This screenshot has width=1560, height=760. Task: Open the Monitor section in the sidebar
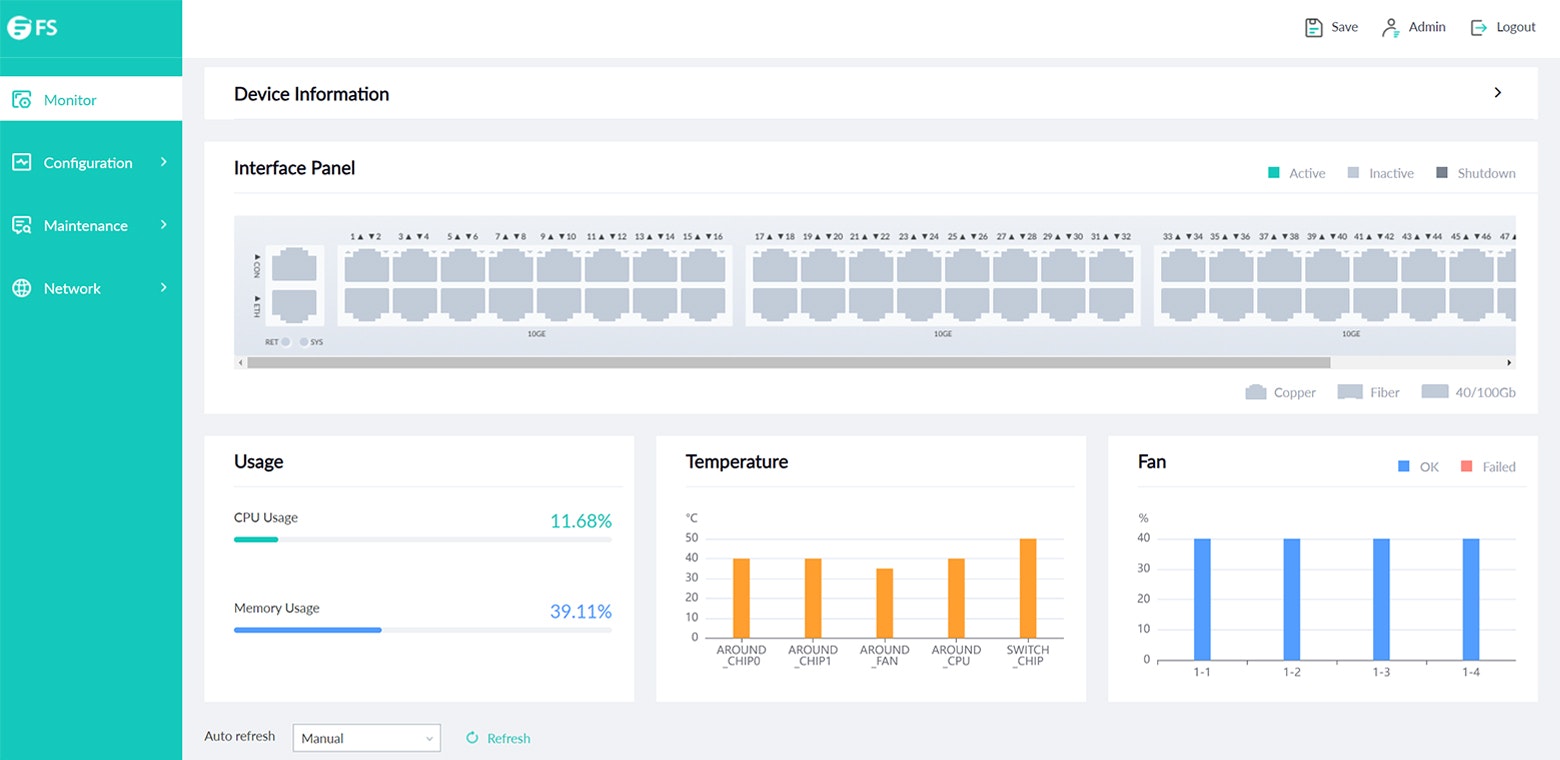click(x=70, y=99)
